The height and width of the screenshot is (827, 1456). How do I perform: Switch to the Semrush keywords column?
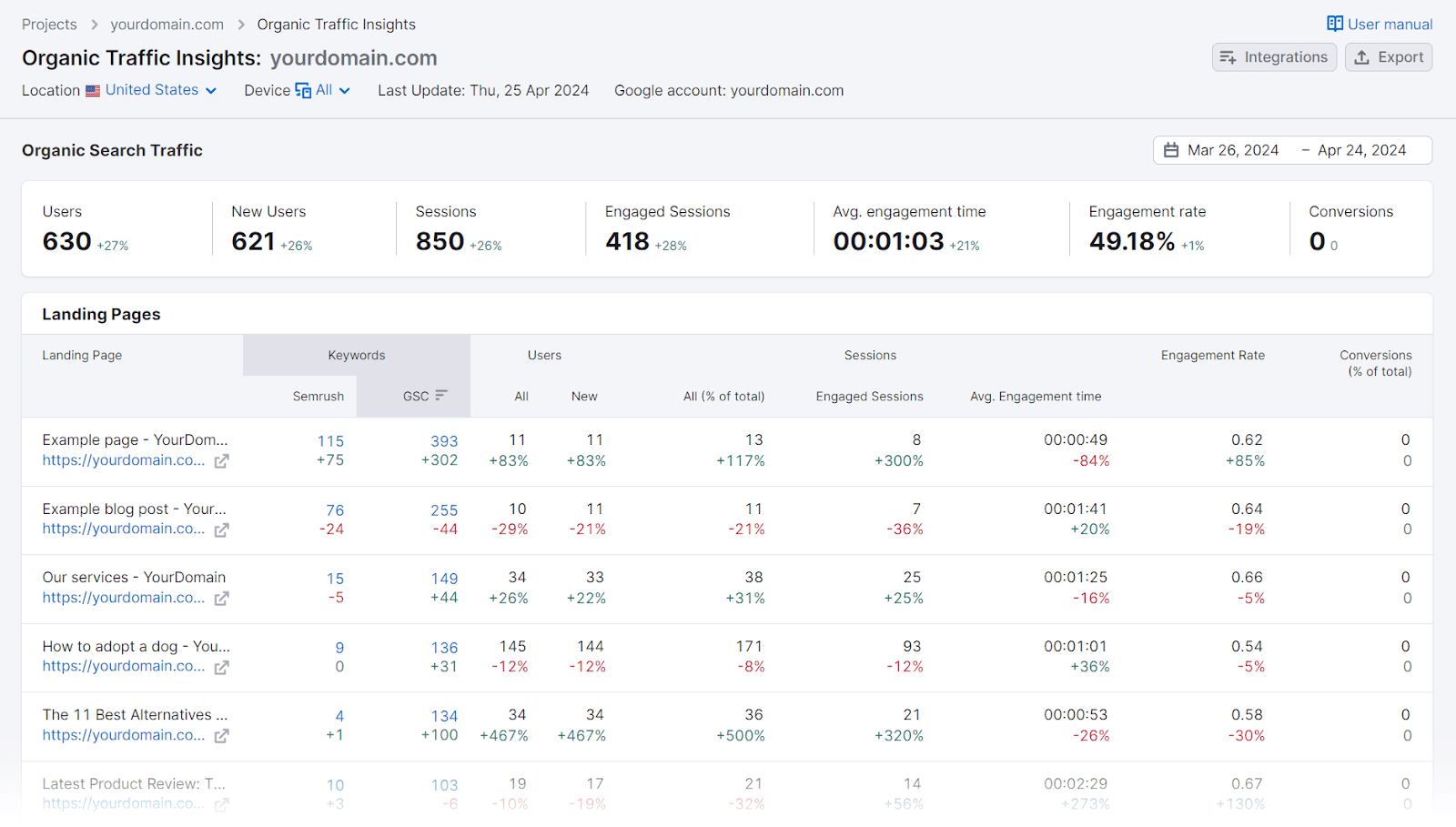(317, 395)
